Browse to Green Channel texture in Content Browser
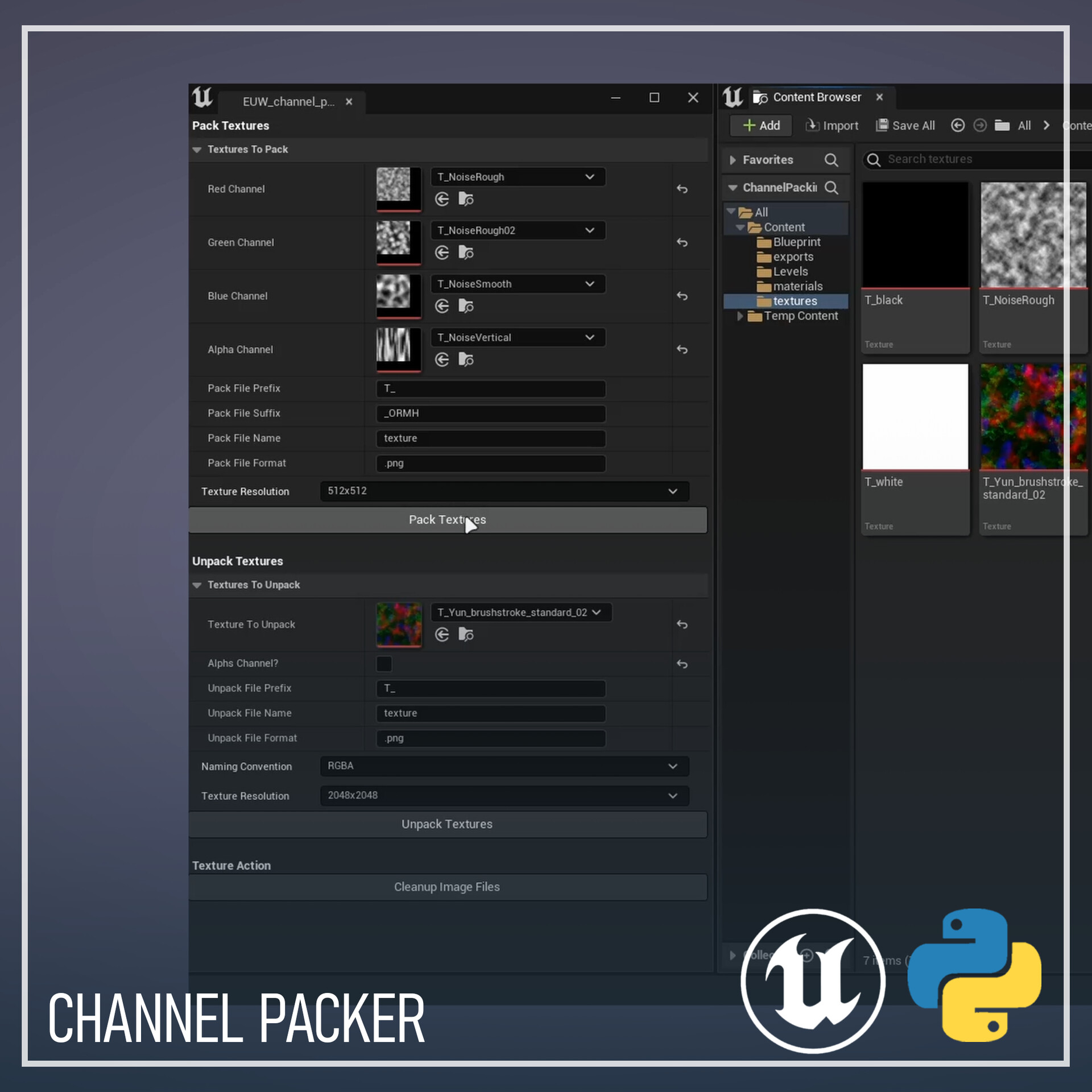The width and height of the screenshot is (1092, 1092). pos(466,252)
